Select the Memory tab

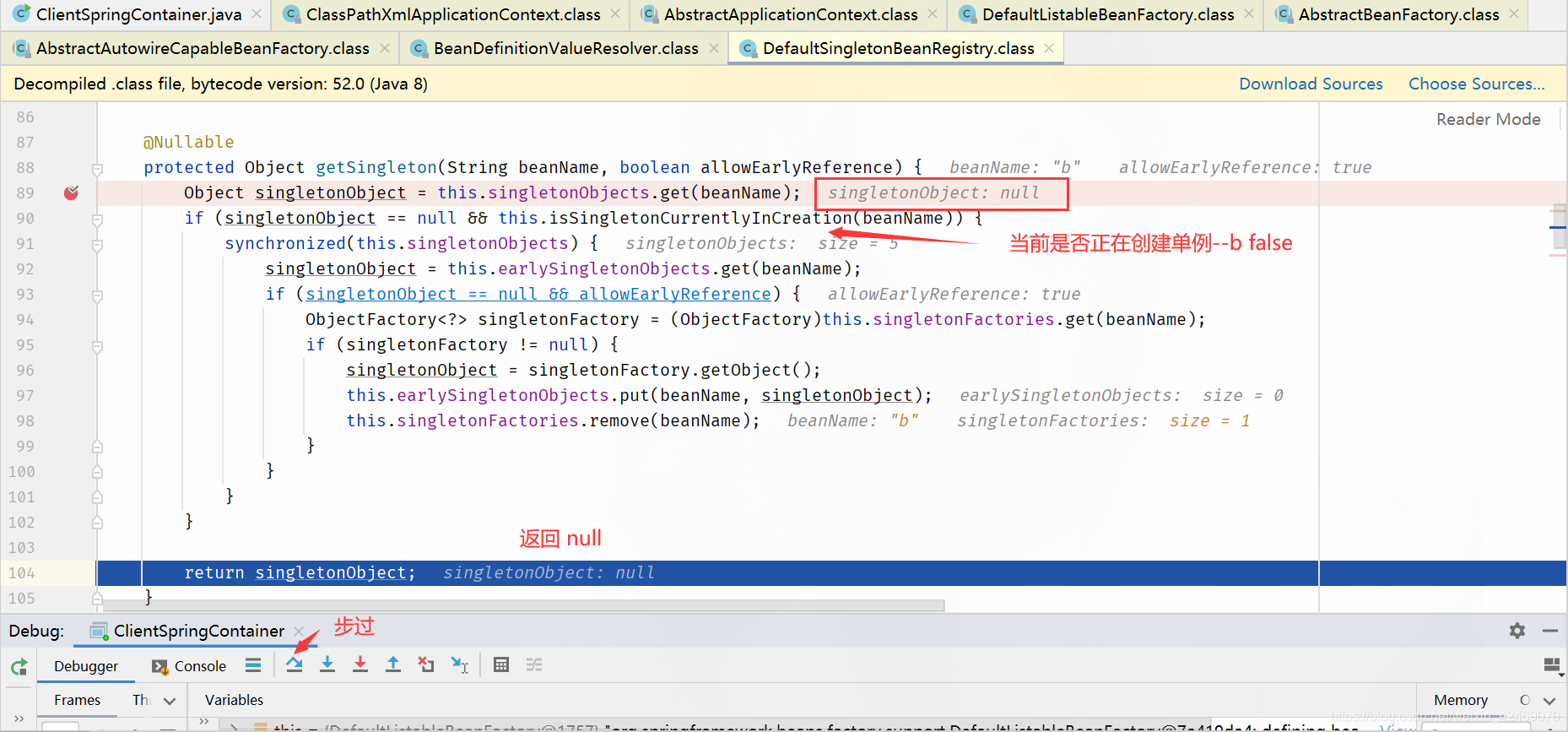coord(1460,700)
